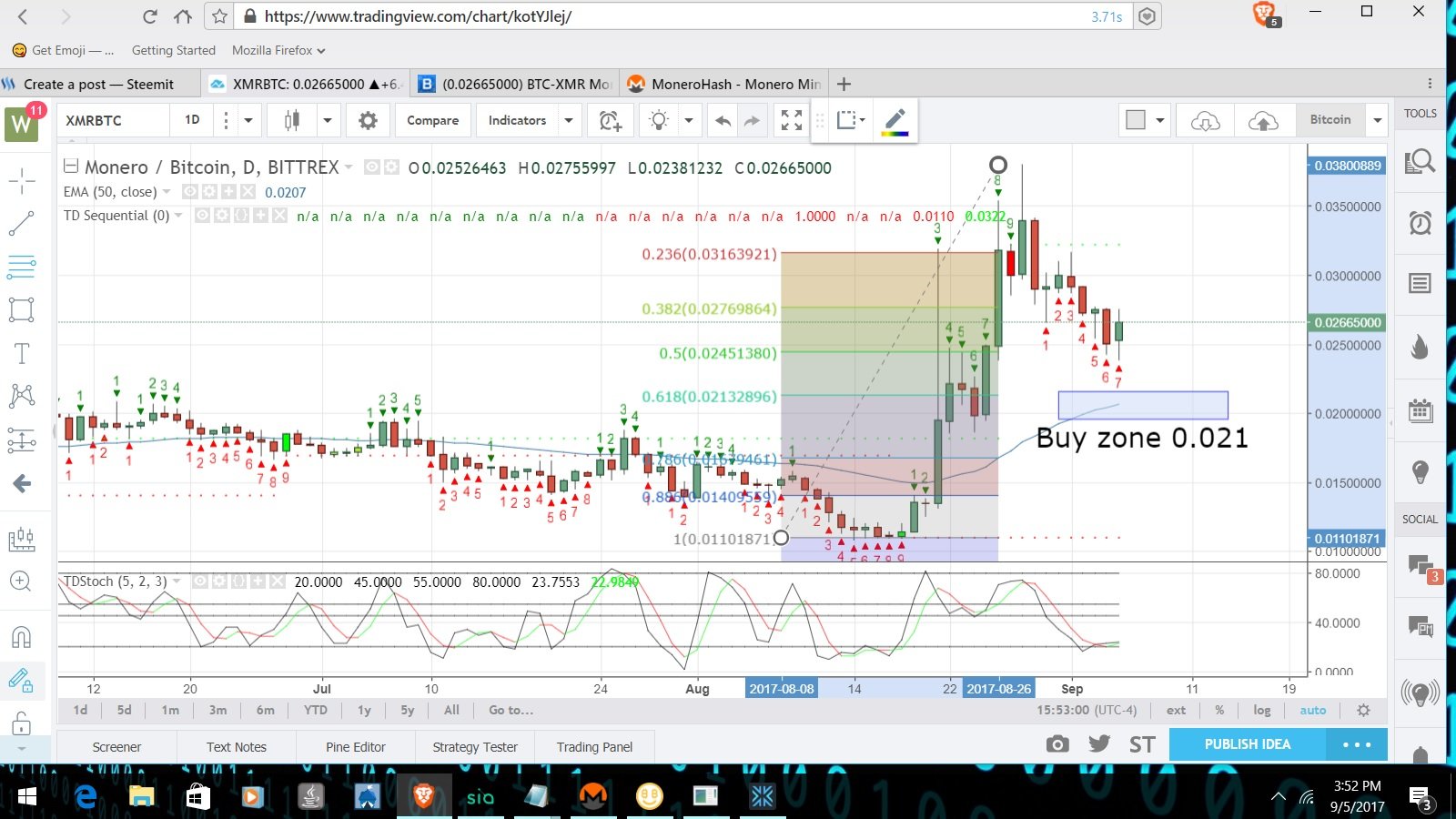The height and width of the screenshot is (819, 1456).
Task: Open the line color pencil swatch
Action: point(895,120)
